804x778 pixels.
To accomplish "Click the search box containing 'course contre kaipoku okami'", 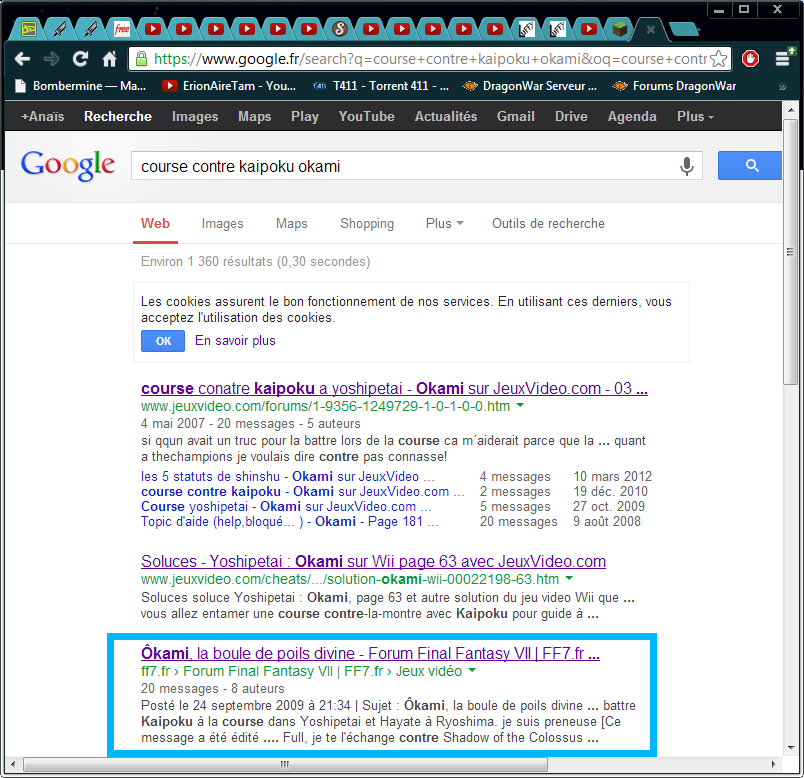I will pyautogui.click(x=416, y=166).
